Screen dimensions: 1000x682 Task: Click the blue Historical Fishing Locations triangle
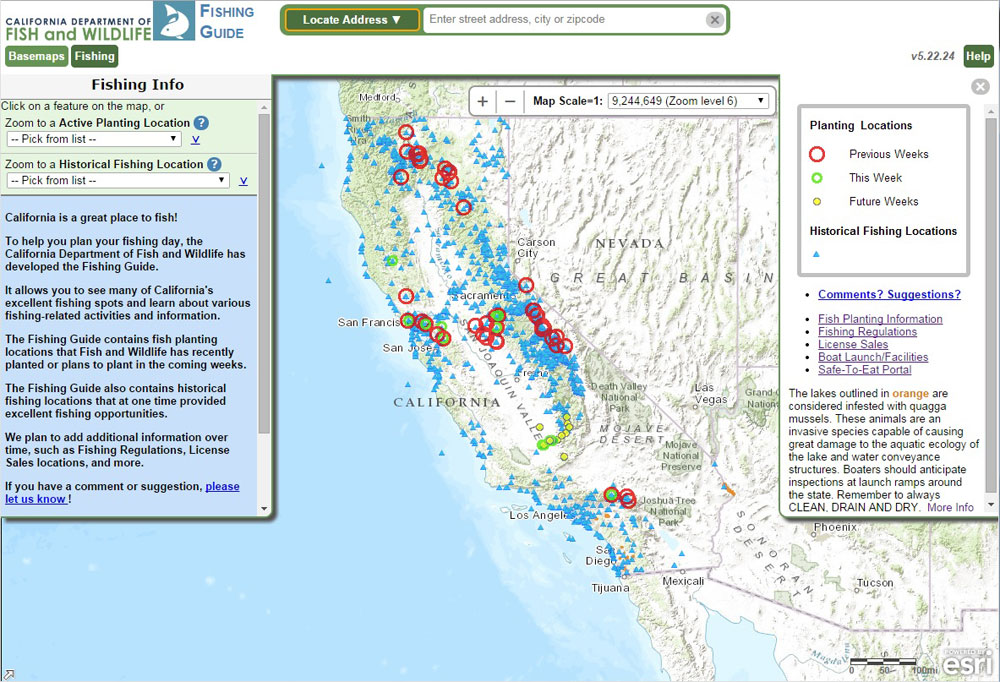816,254
